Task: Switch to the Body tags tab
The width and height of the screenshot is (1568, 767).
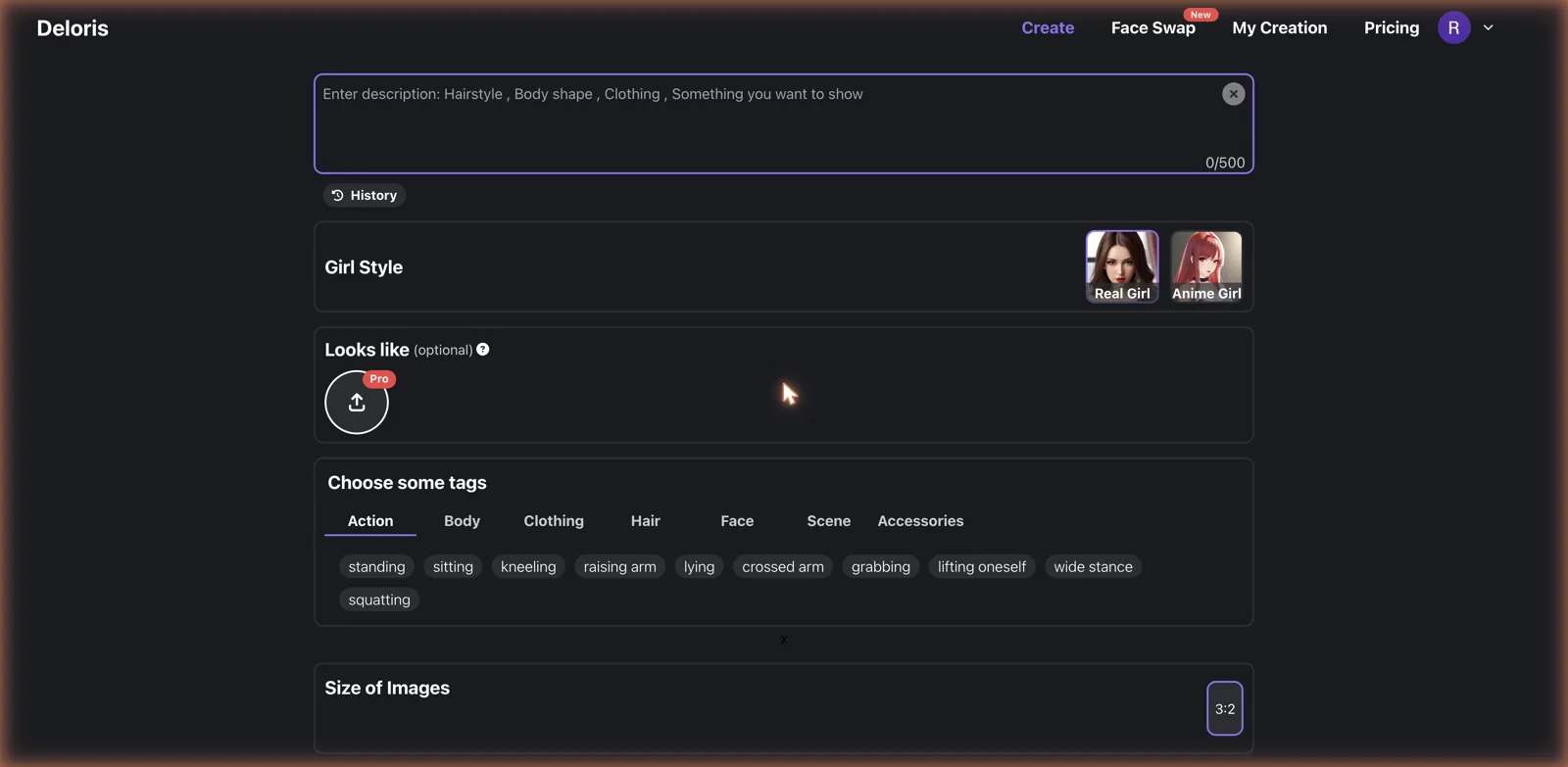Action: point(462,521)
